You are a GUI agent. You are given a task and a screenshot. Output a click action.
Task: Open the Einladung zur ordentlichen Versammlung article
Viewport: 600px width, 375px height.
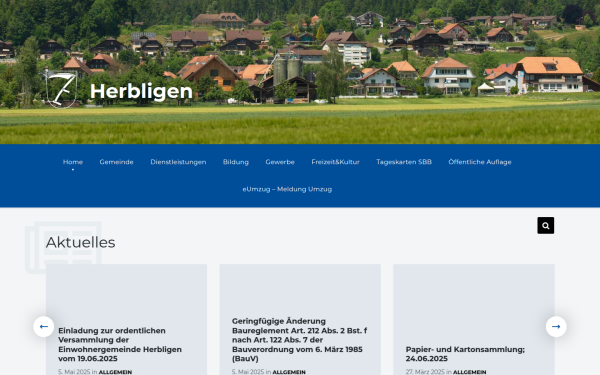pyautogui.click(x=120, y=344)
